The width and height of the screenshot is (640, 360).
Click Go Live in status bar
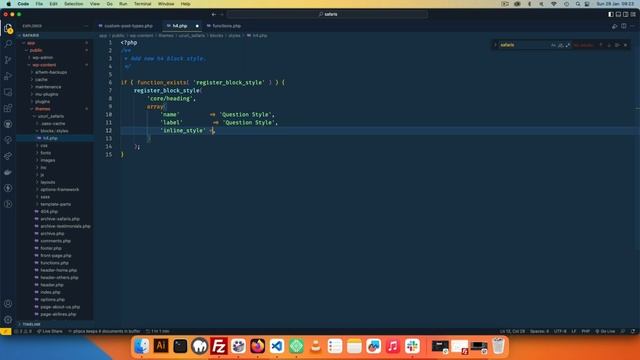point(605,331)
